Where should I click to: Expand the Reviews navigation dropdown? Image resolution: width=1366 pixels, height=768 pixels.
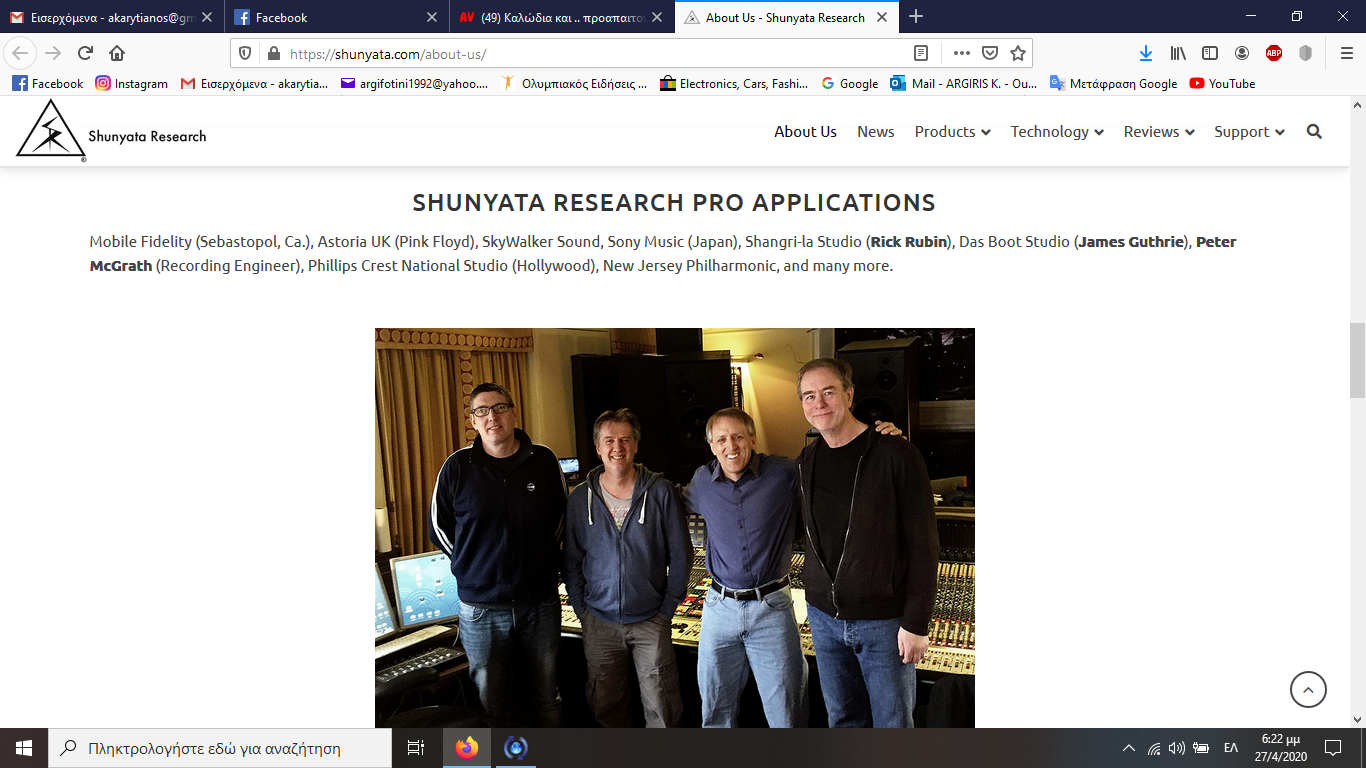point(1158,132)
